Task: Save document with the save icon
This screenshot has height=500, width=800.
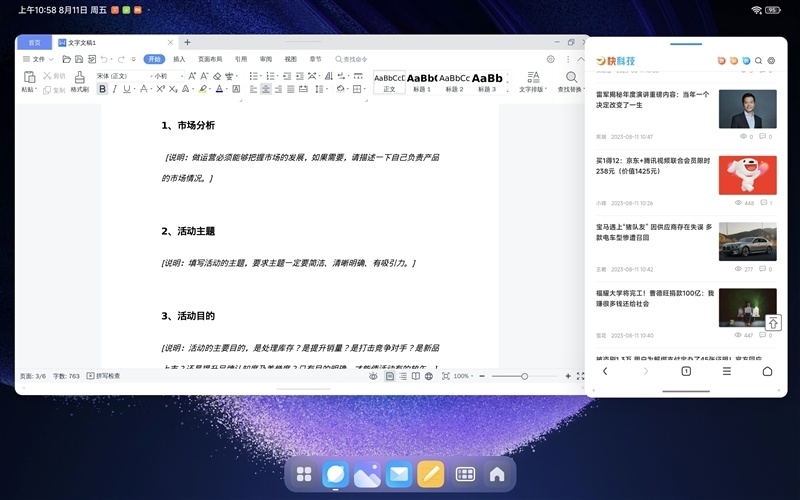Action: 79,59
